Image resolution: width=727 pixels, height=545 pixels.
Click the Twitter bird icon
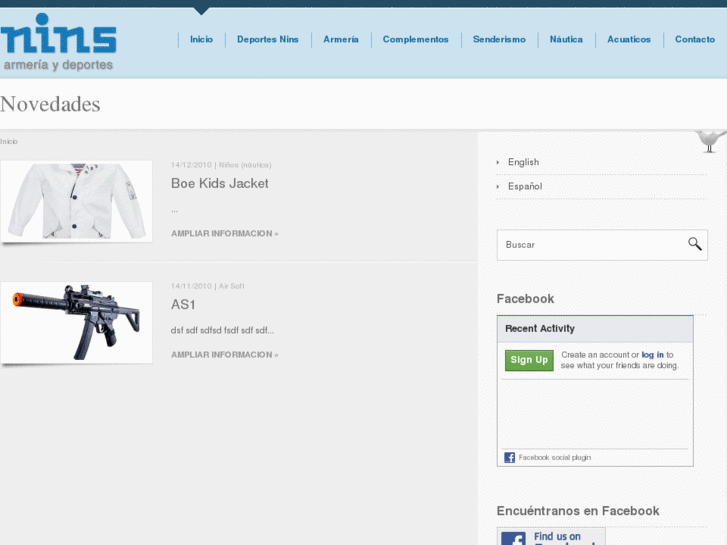click(711, 141)
